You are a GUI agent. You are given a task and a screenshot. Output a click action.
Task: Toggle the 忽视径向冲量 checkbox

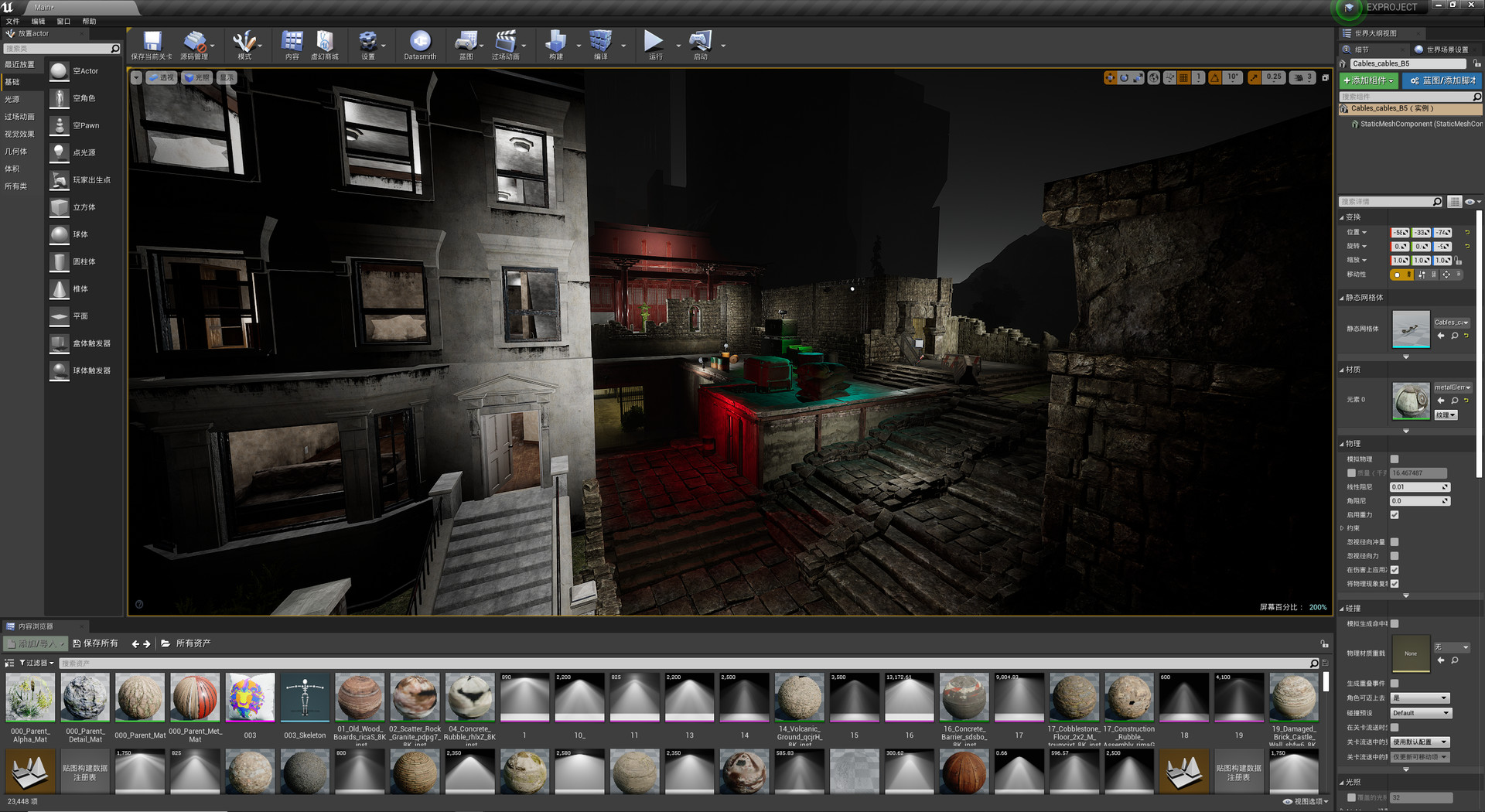tap(1395, 541)
